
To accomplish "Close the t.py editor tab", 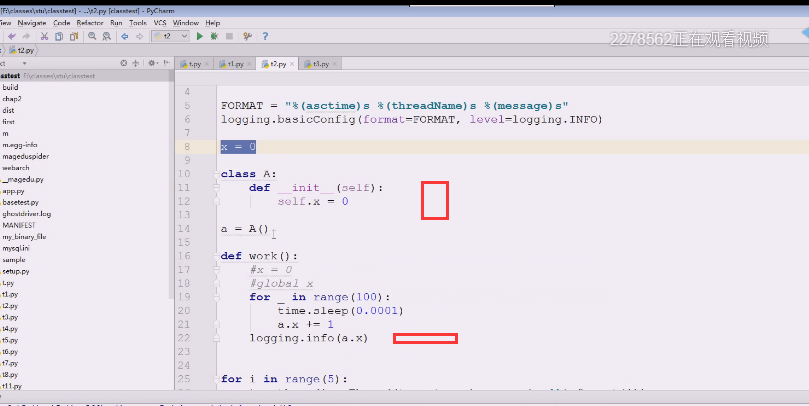I will pos(206,64).
